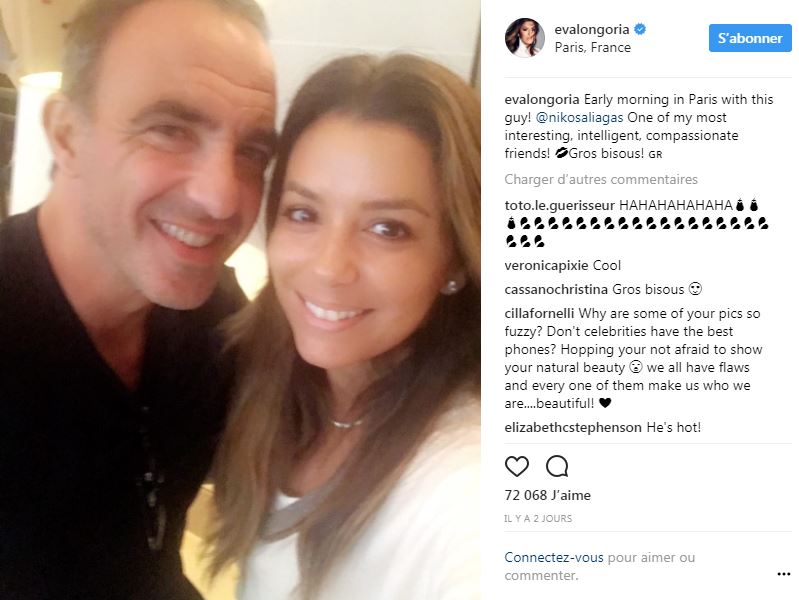Open the three-dots more options menu
The width and height of the screenshot is (799, 600).
pyautogui.click(x=784, y=574)
